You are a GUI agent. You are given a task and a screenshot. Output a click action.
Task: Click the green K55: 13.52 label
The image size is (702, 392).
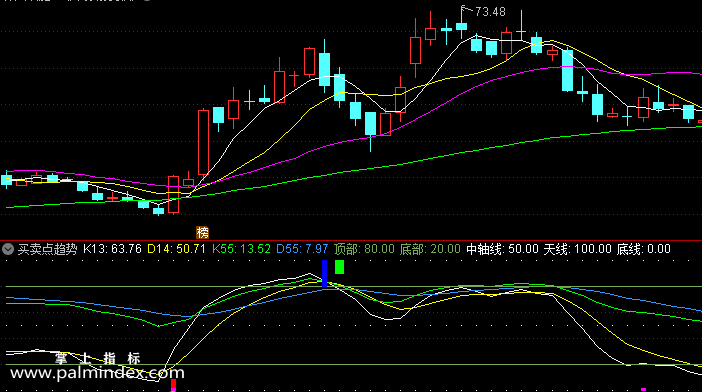click(241, 249)
